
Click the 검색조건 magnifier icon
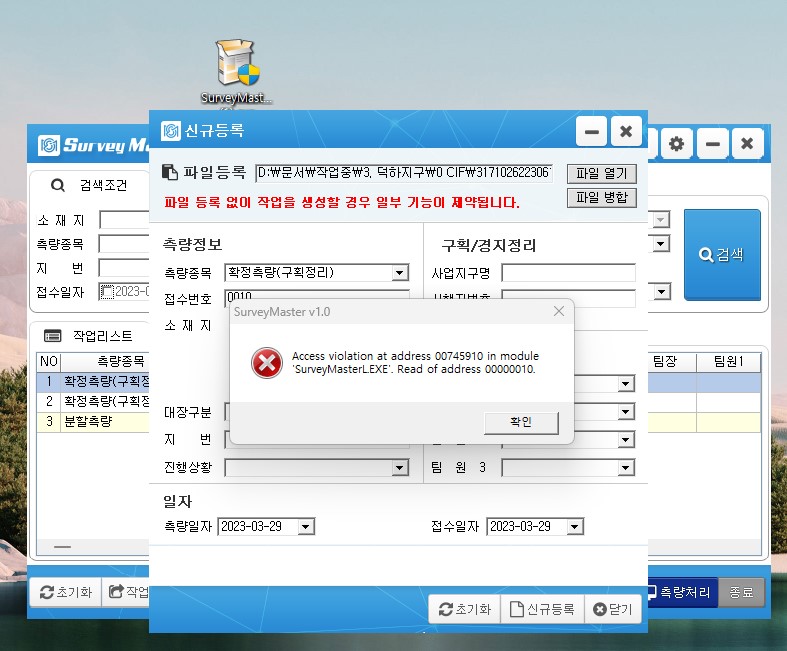click(x=58, y=186)
